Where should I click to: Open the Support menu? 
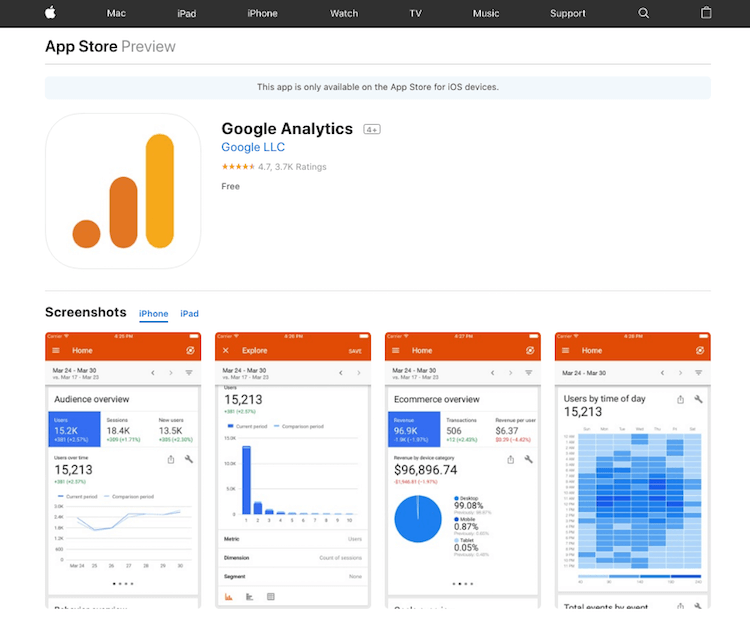[568, 13]
